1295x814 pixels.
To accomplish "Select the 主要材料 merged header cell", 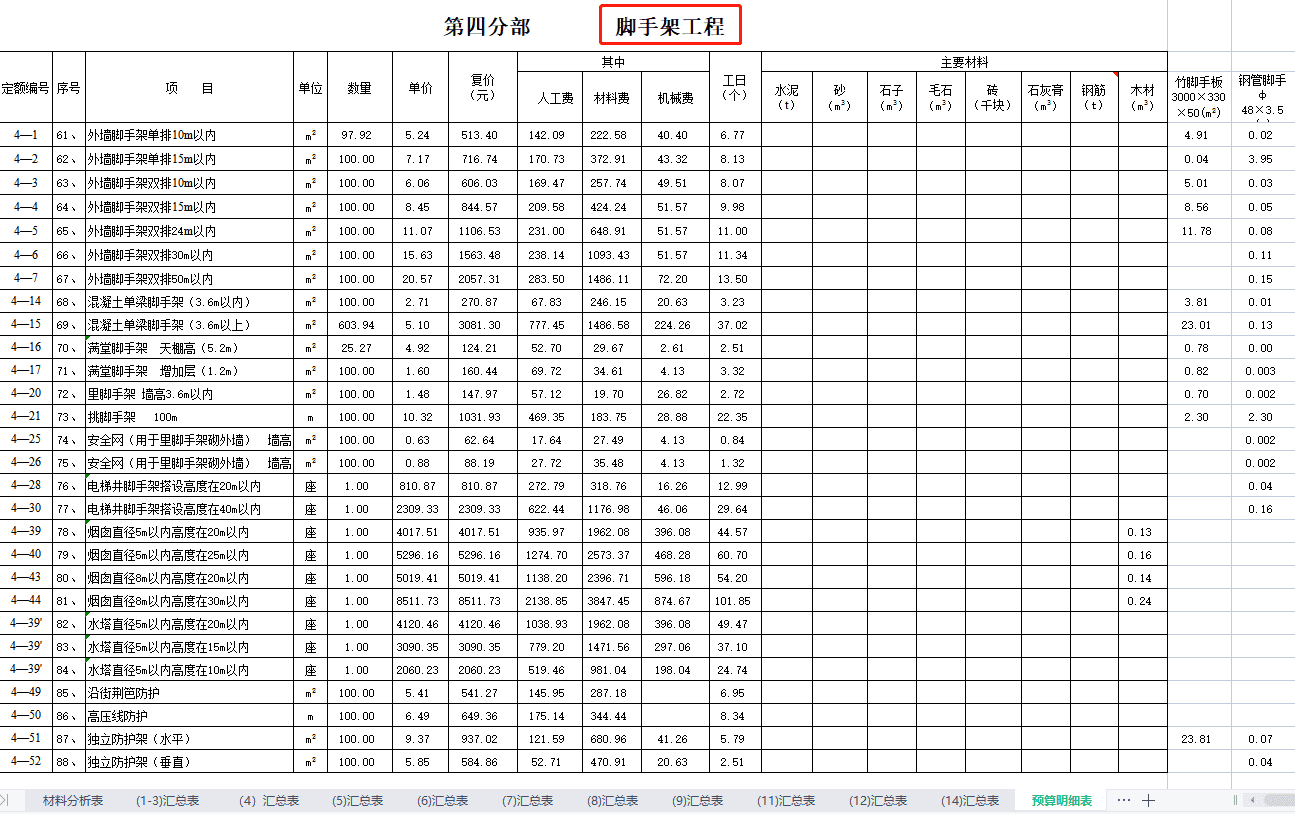I will pos(964,62).
